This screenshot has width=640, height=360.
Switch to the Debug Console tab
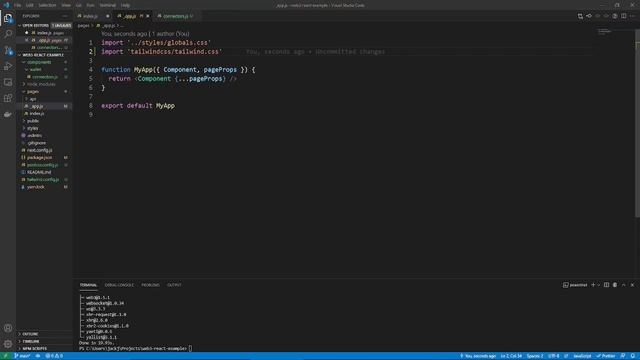coord(119,285)
